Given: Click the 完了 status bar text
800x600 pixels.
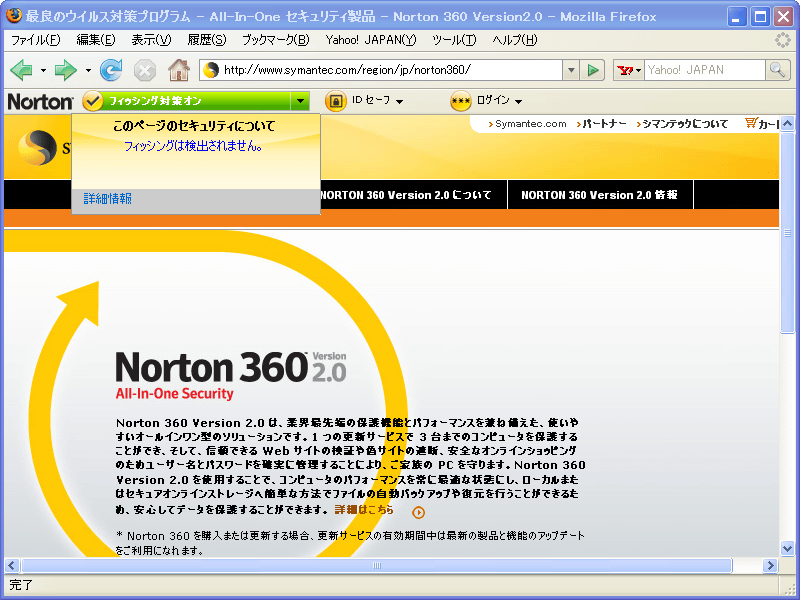Looking at the screenshot, I should pos(21,585).
